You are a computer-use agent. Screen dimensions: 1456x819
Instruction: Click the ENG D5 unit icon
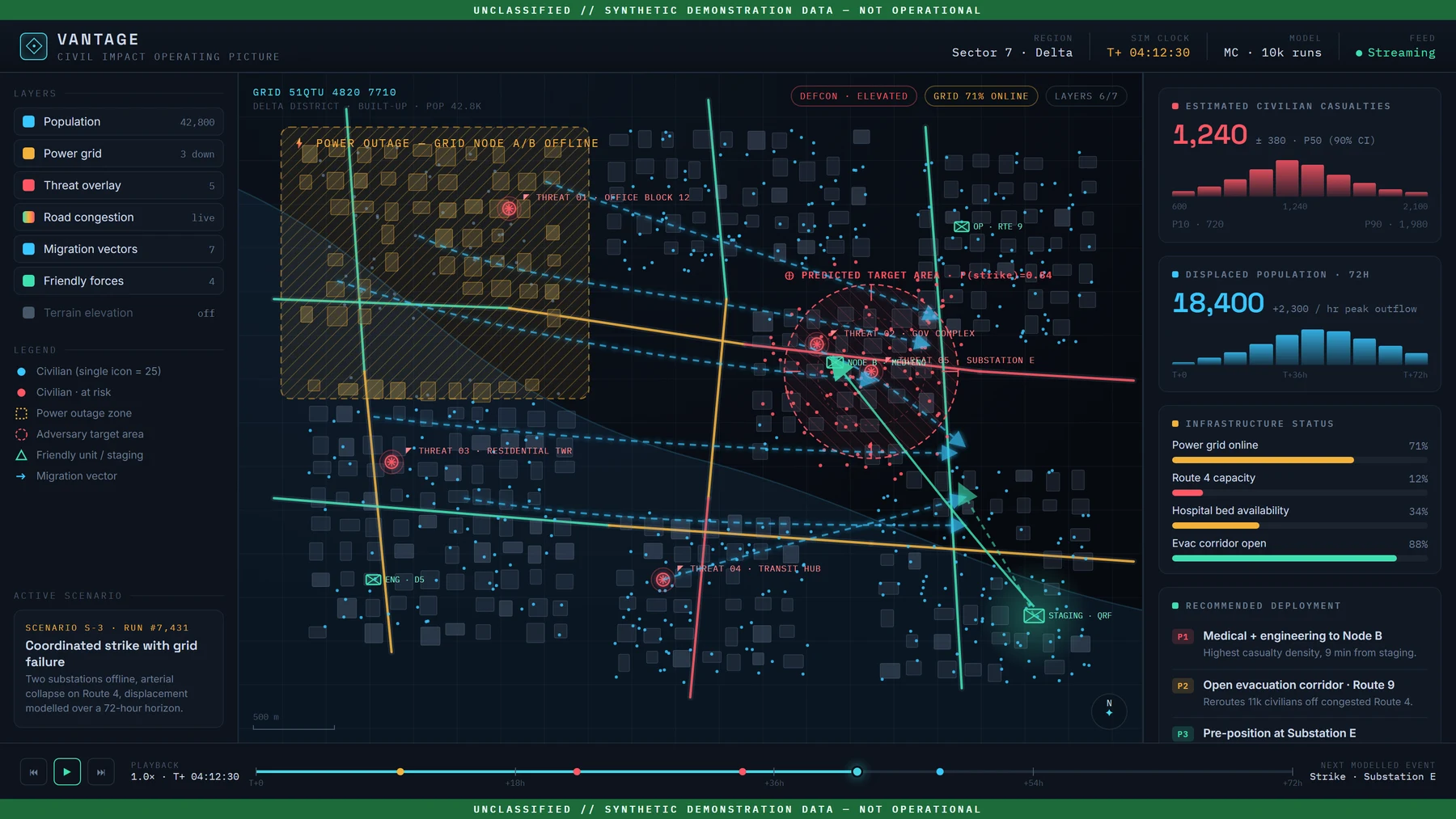[373, 580]
